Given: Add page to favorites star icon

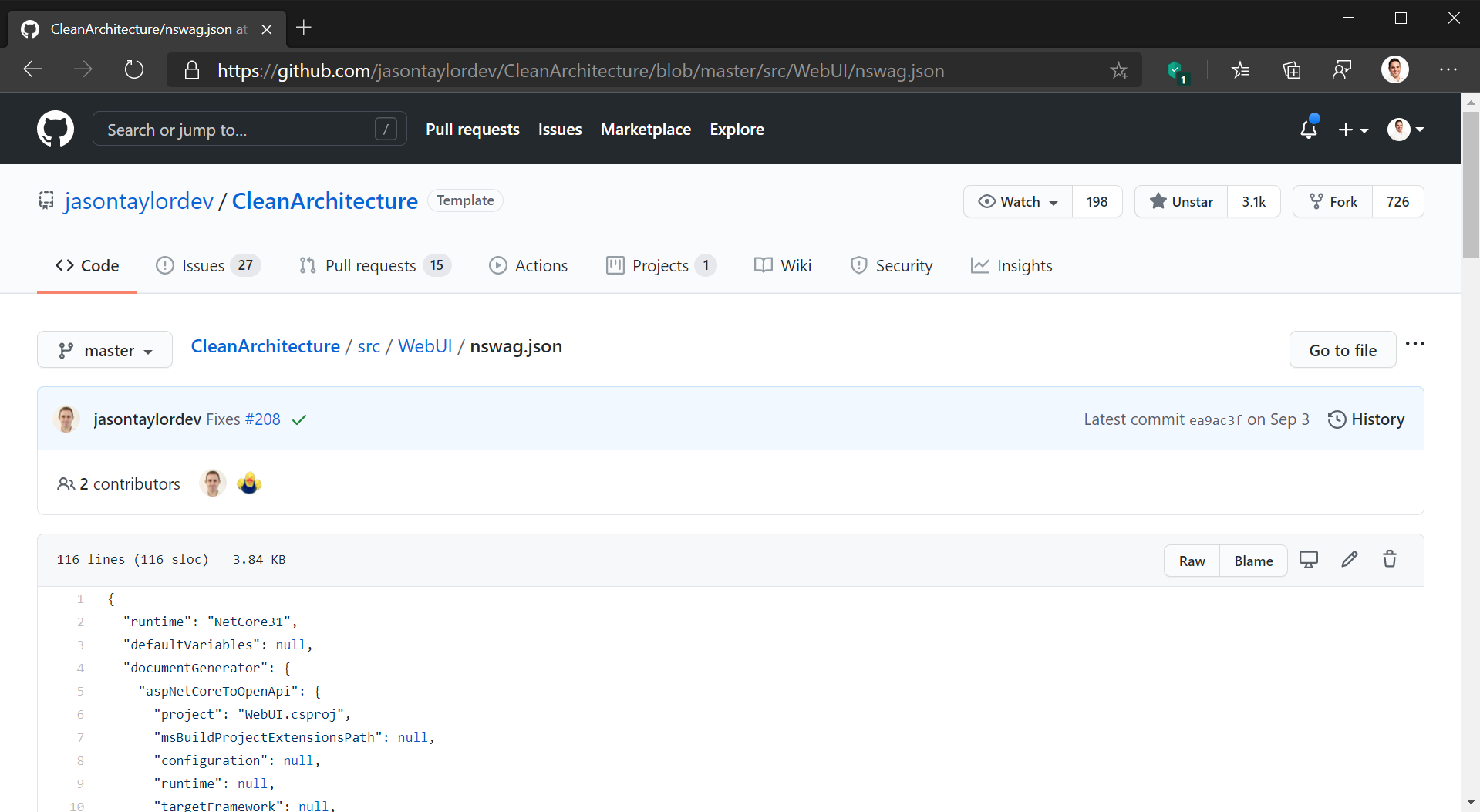Looking at the screenshot, I should click(1118, 71).
